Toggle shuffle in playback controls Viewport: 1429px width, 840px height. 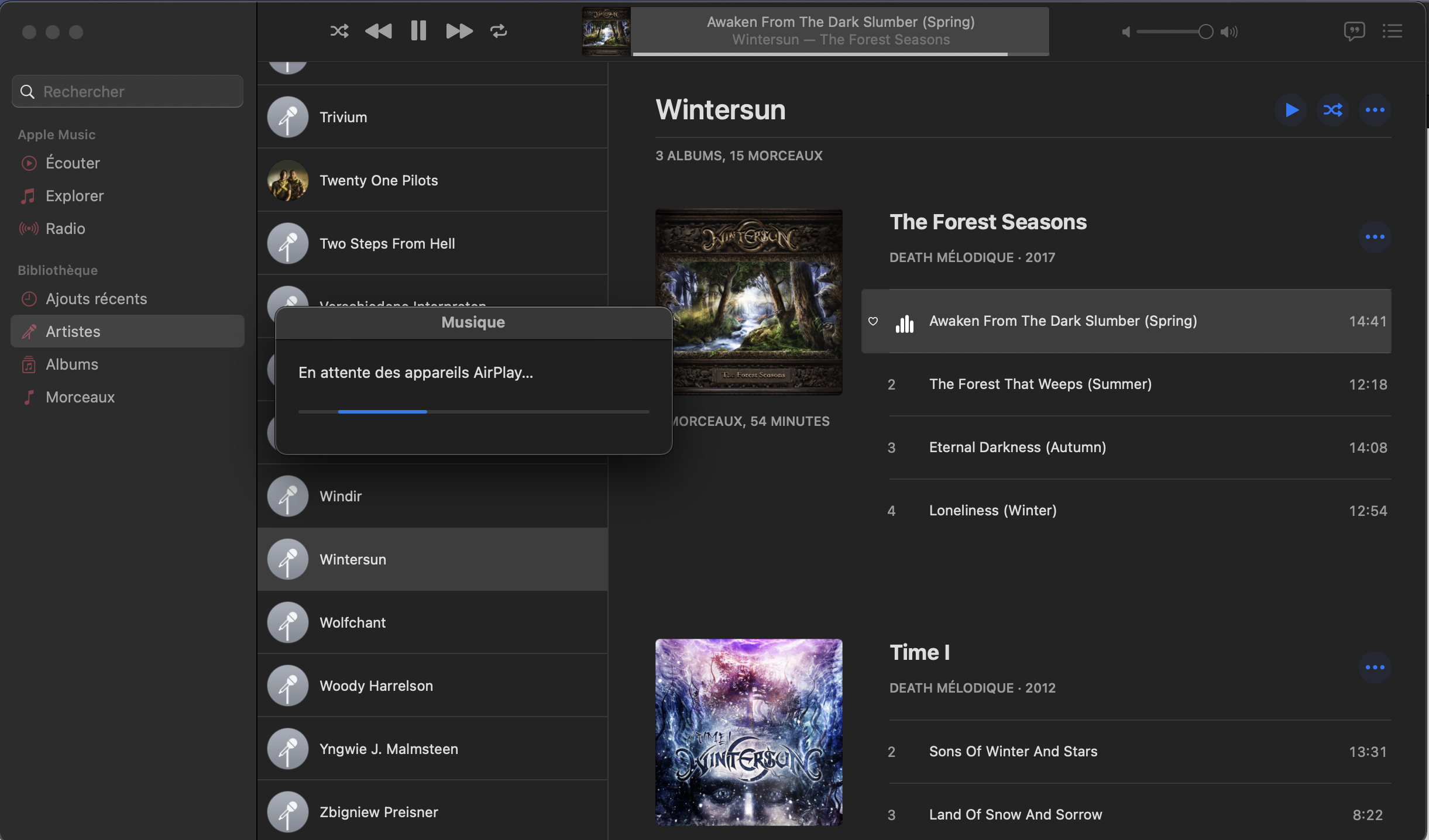point(339,31)
